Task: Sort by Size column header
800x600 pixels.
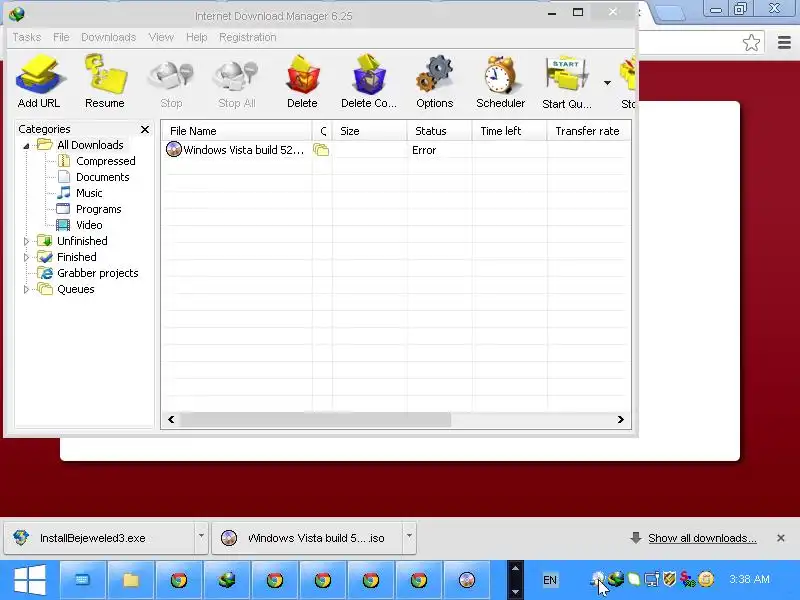Action: 369,131
